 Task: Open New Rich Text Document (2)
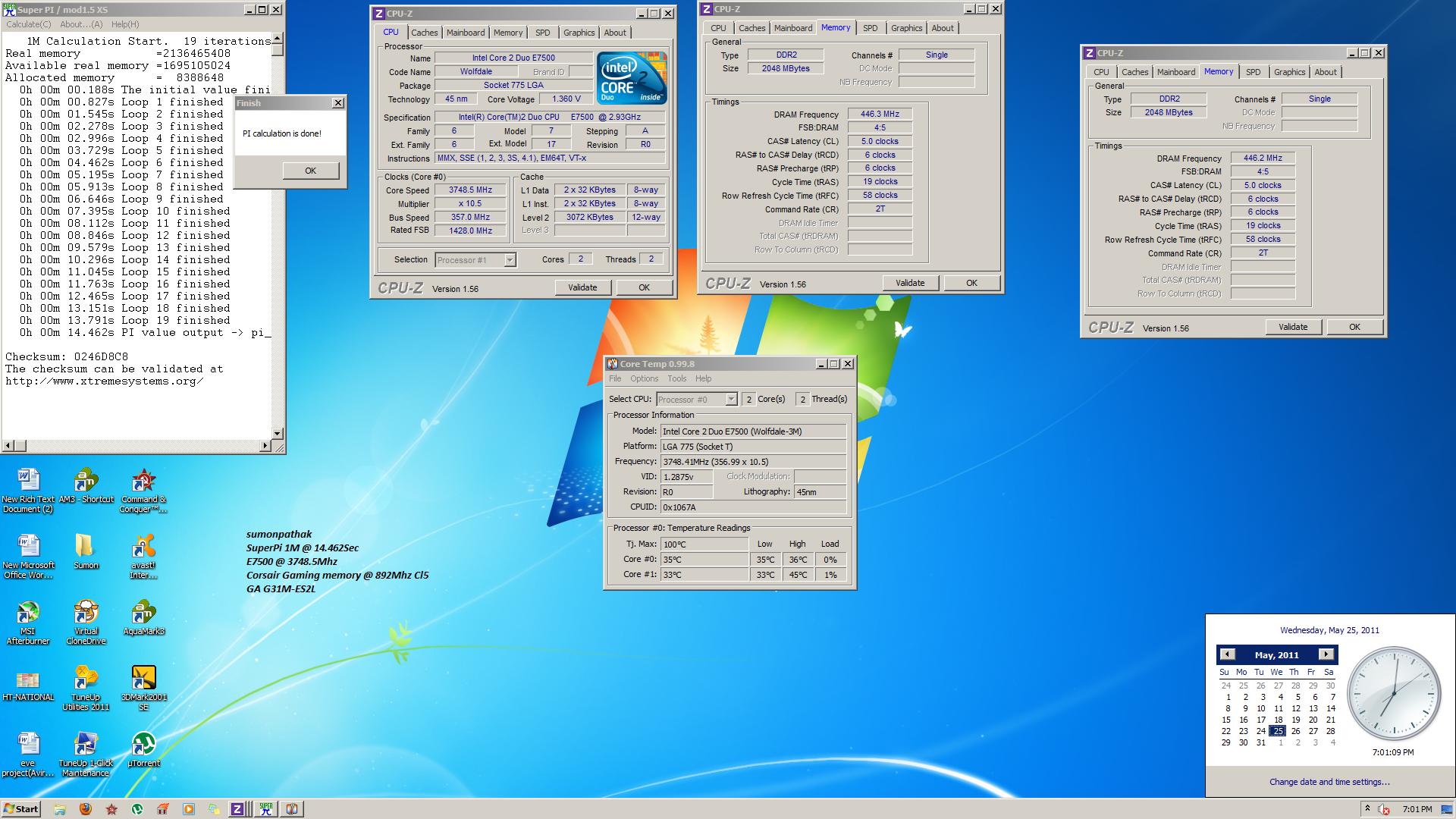[x=28, y=491]
